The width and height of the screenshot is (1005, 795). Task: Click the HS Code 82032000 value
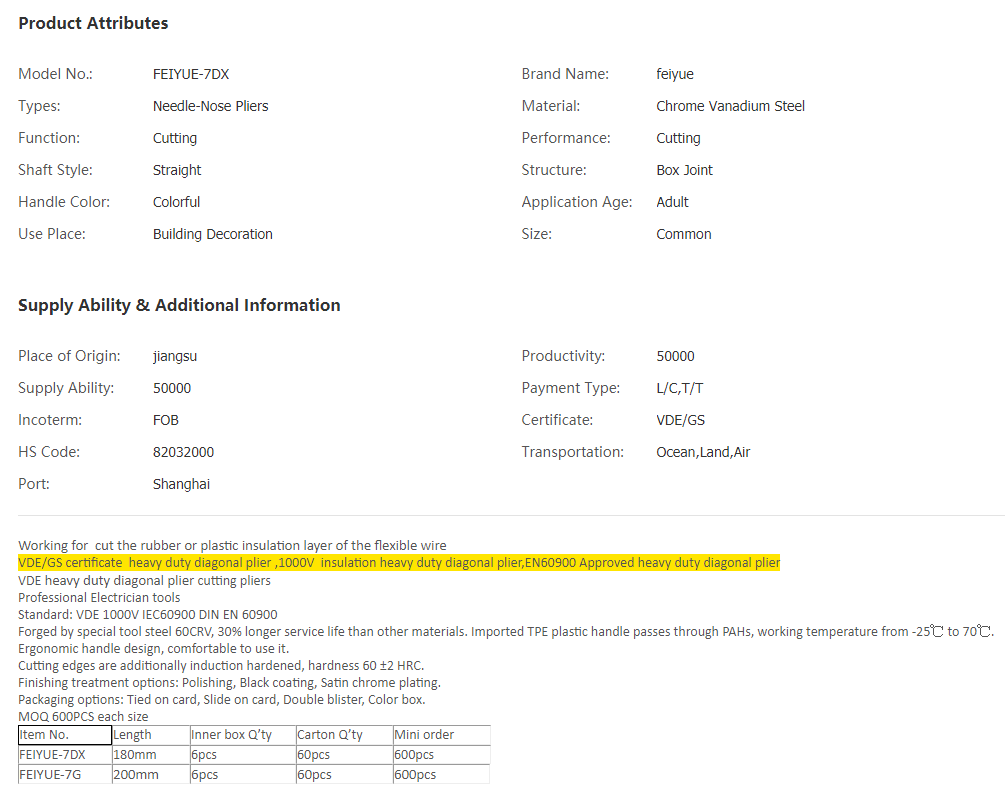point(183,452)
